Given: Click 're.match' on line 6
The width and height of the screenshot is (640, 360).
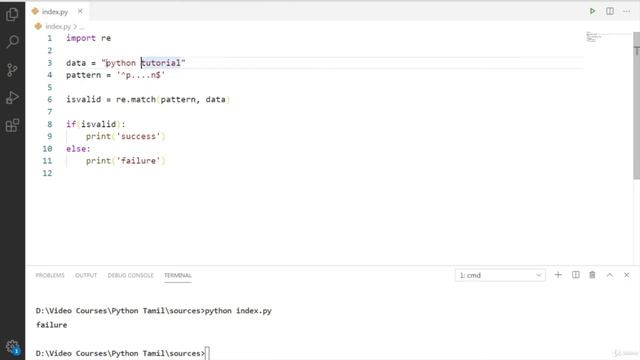Looking at the screenshot, I should tap(136, 100).
